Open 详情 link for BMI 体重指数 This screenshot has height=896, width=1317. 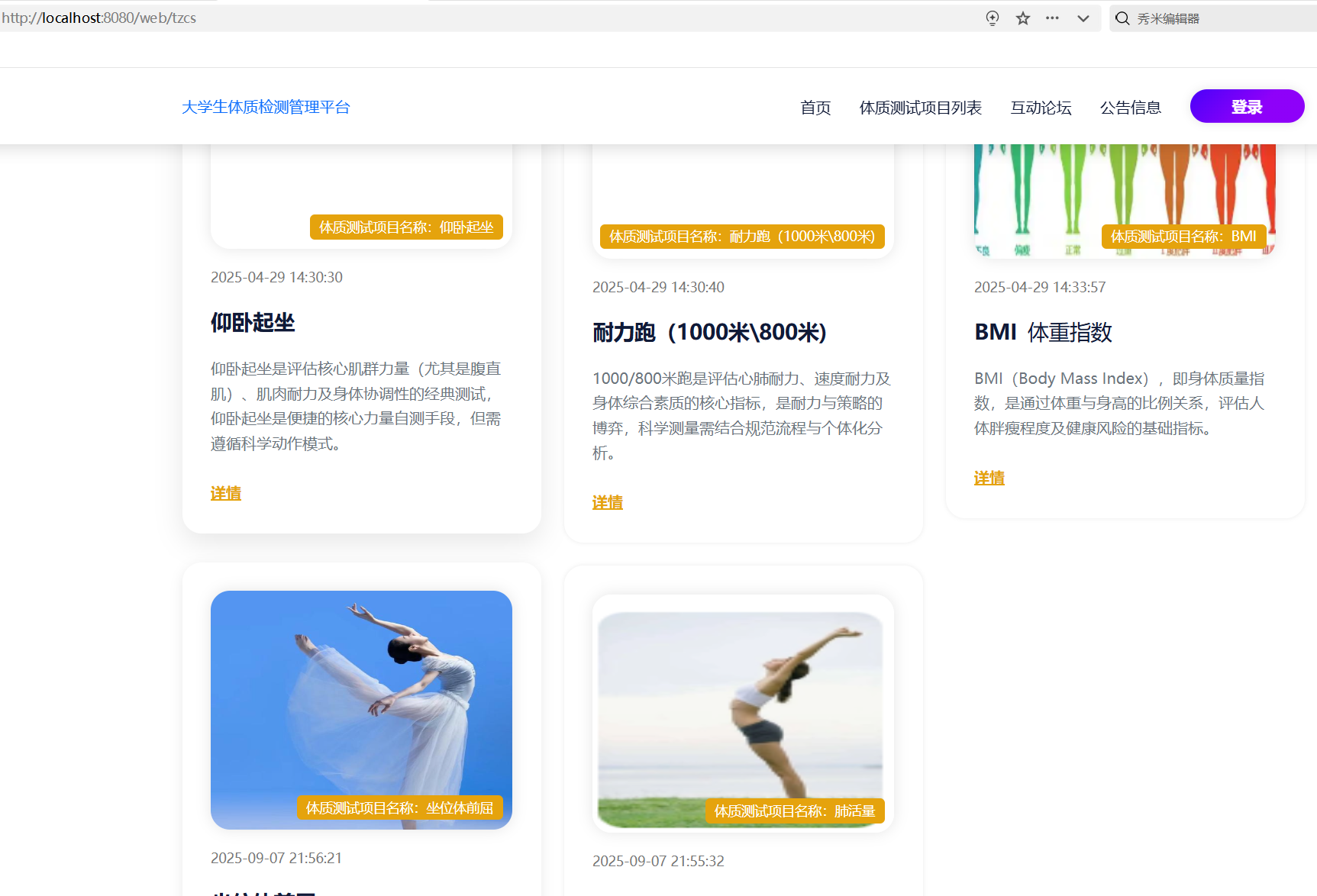(989, 479)
